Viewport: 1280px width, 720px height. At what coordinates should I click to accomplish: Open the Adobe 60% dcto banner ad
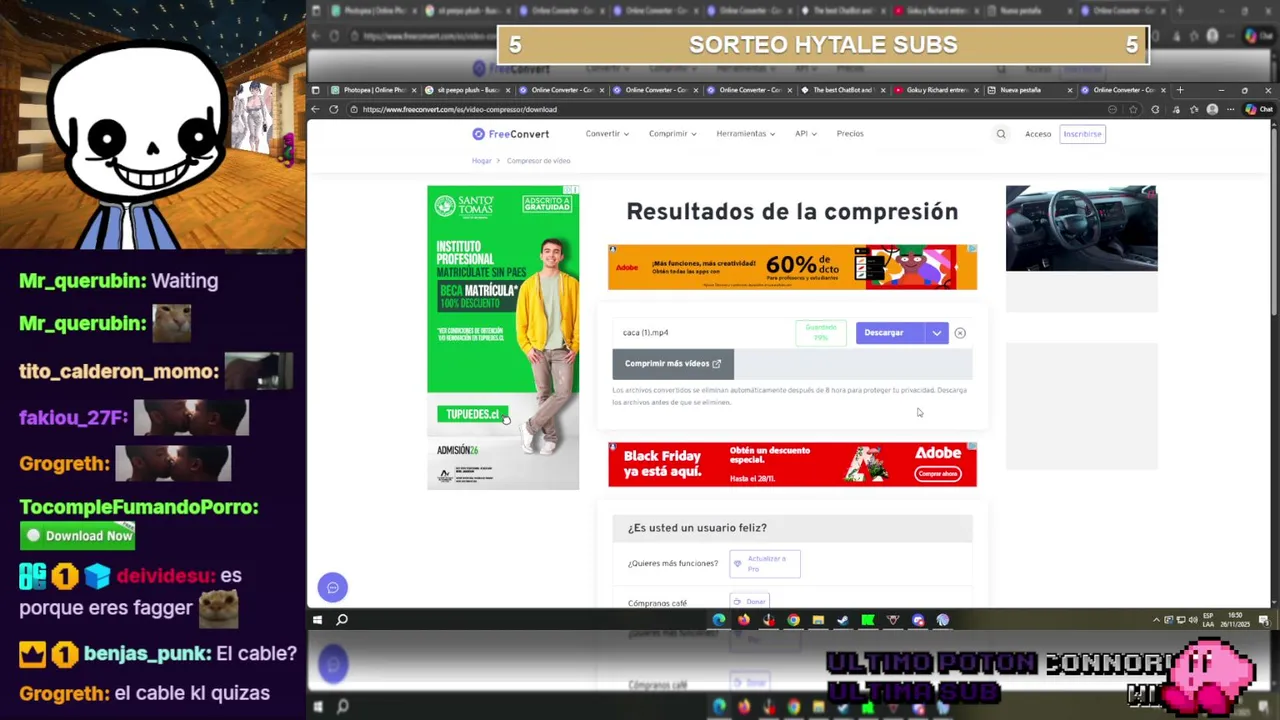coord(792,267)
